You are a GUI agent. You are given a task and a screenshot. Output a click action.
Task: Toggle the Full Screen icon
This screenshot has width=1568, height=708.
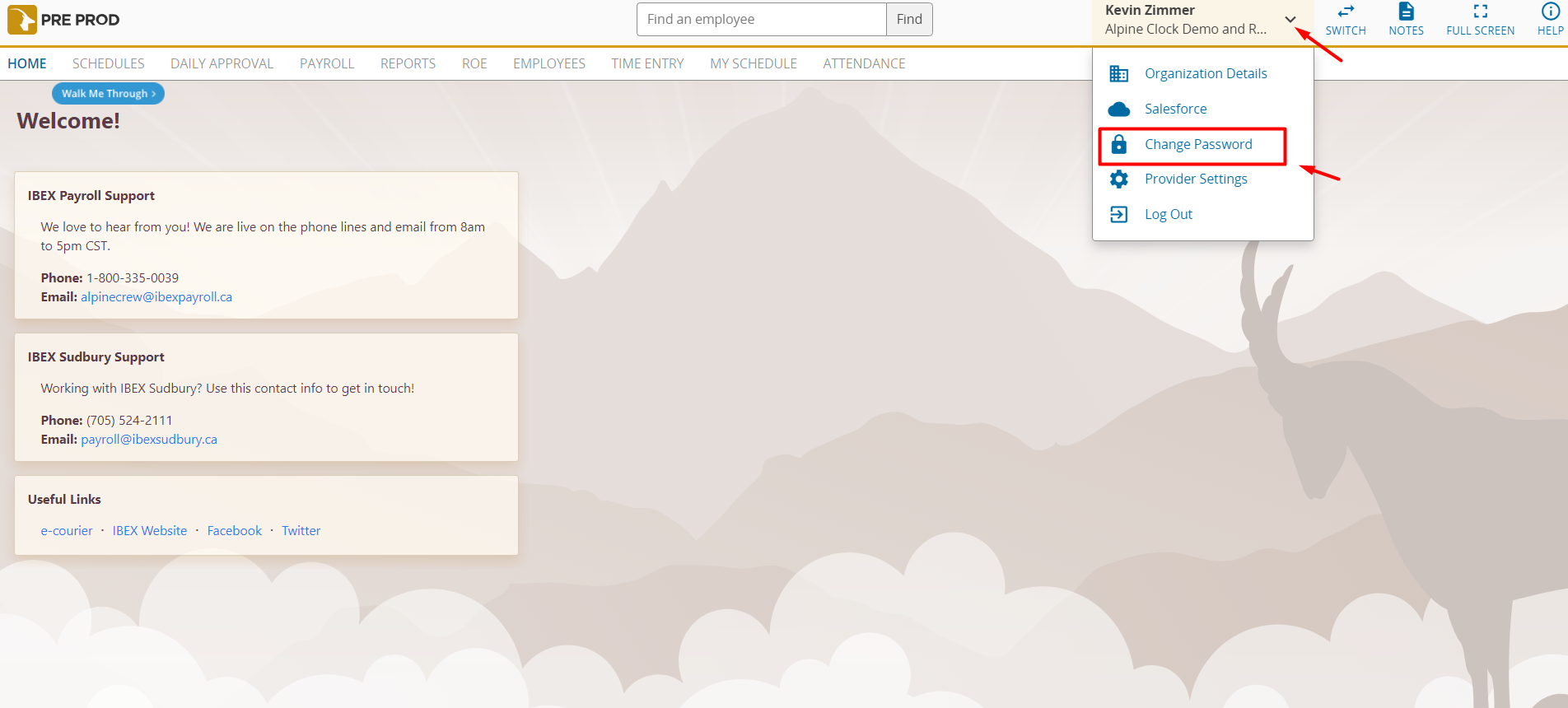[x=1480, y=12]
